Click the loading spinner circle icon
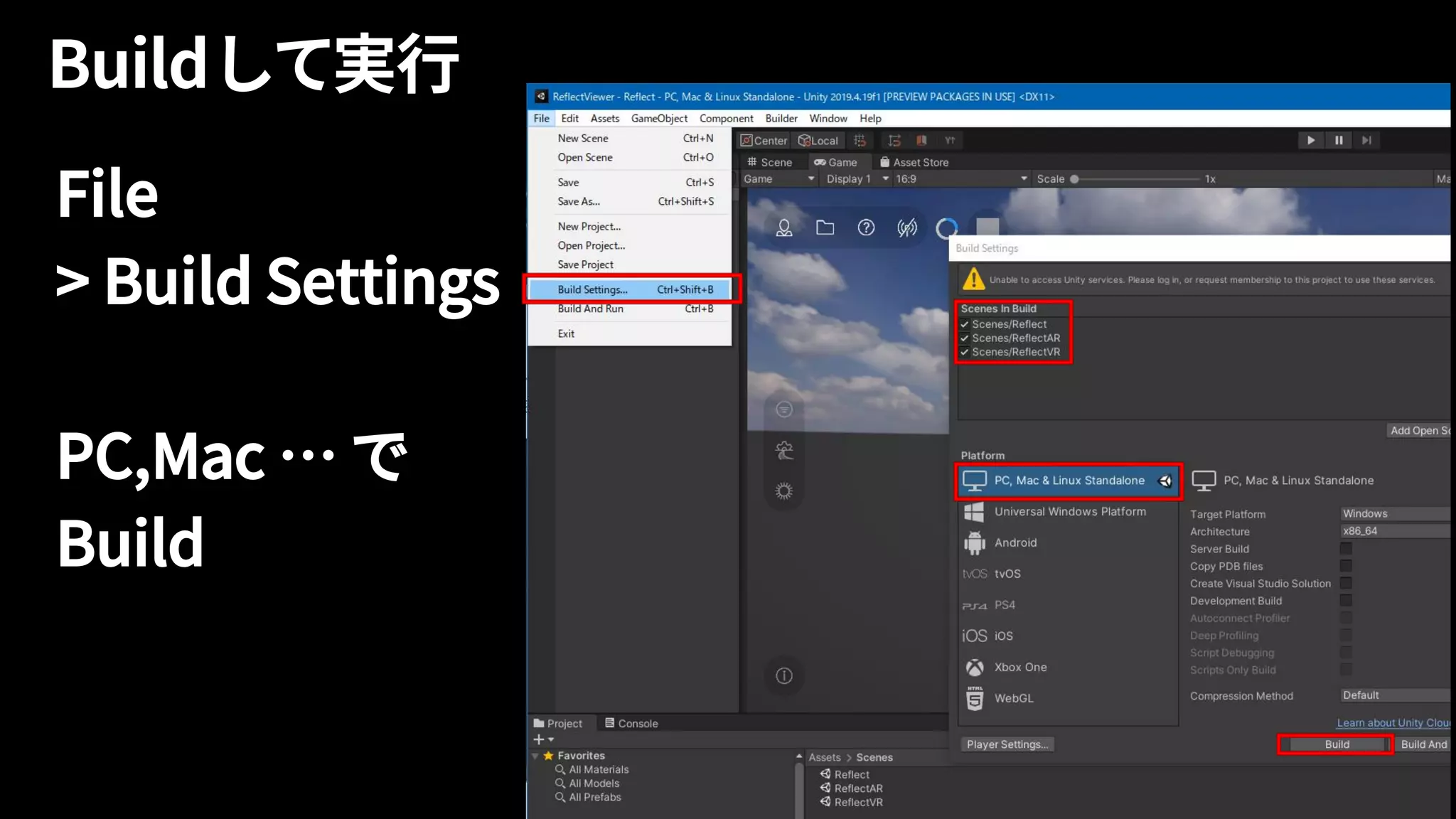This screenshot has height=819, width=1456. 946,228
